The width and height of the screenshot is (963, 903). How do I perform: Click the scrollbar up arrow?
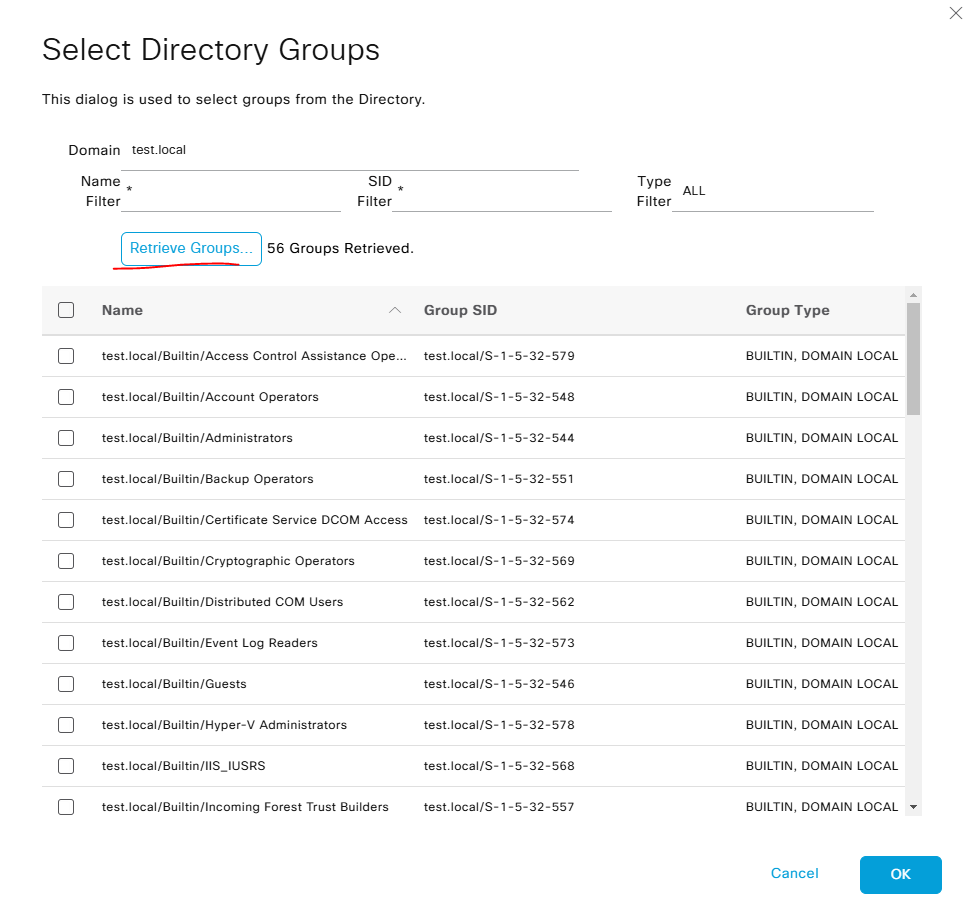click(913, 295)
